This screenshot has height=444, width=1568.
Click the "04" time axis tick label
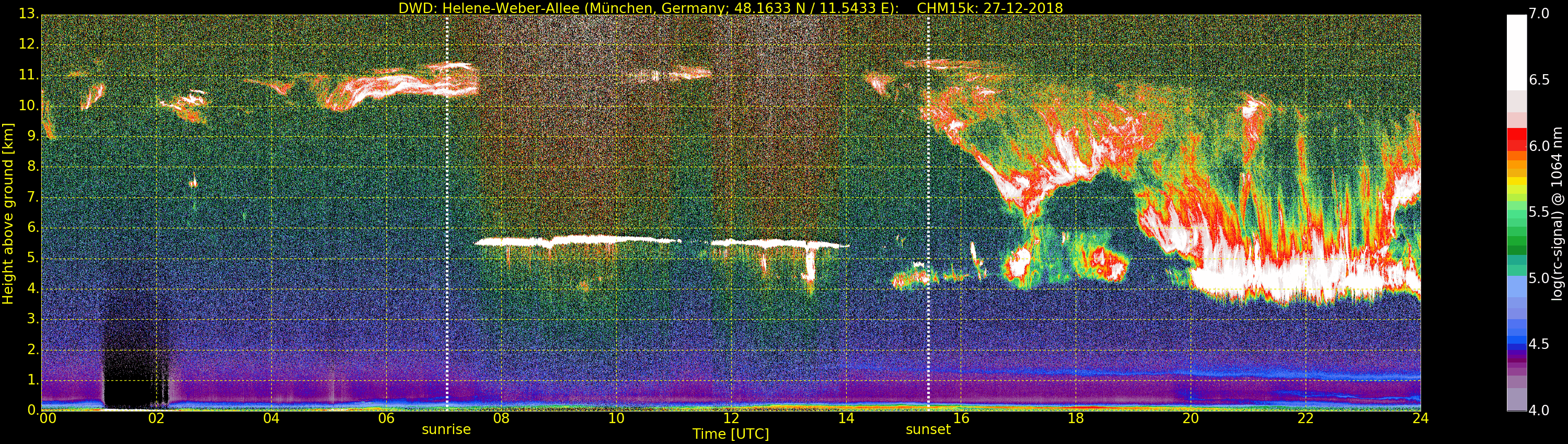271,418
